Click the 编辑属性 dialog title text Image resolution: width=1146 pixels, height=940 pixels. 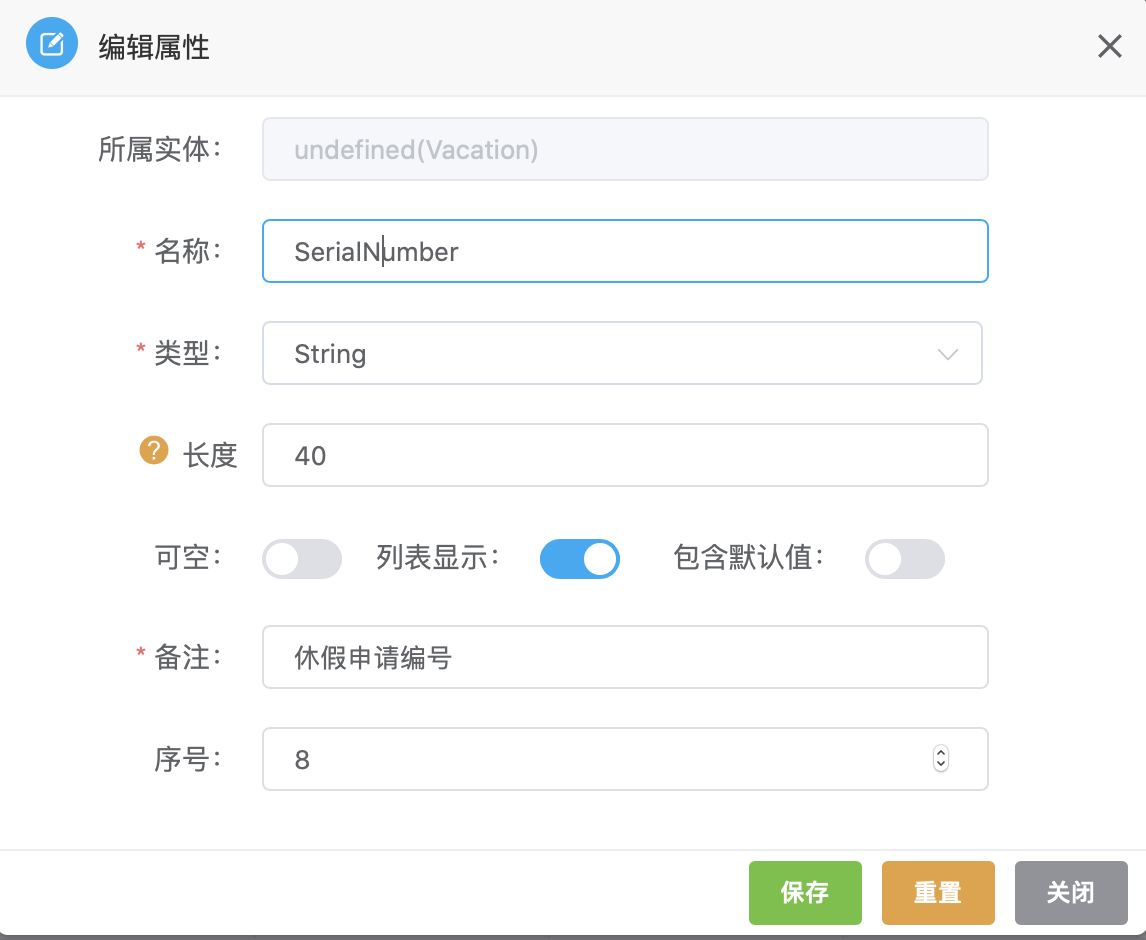click(154, 47)
